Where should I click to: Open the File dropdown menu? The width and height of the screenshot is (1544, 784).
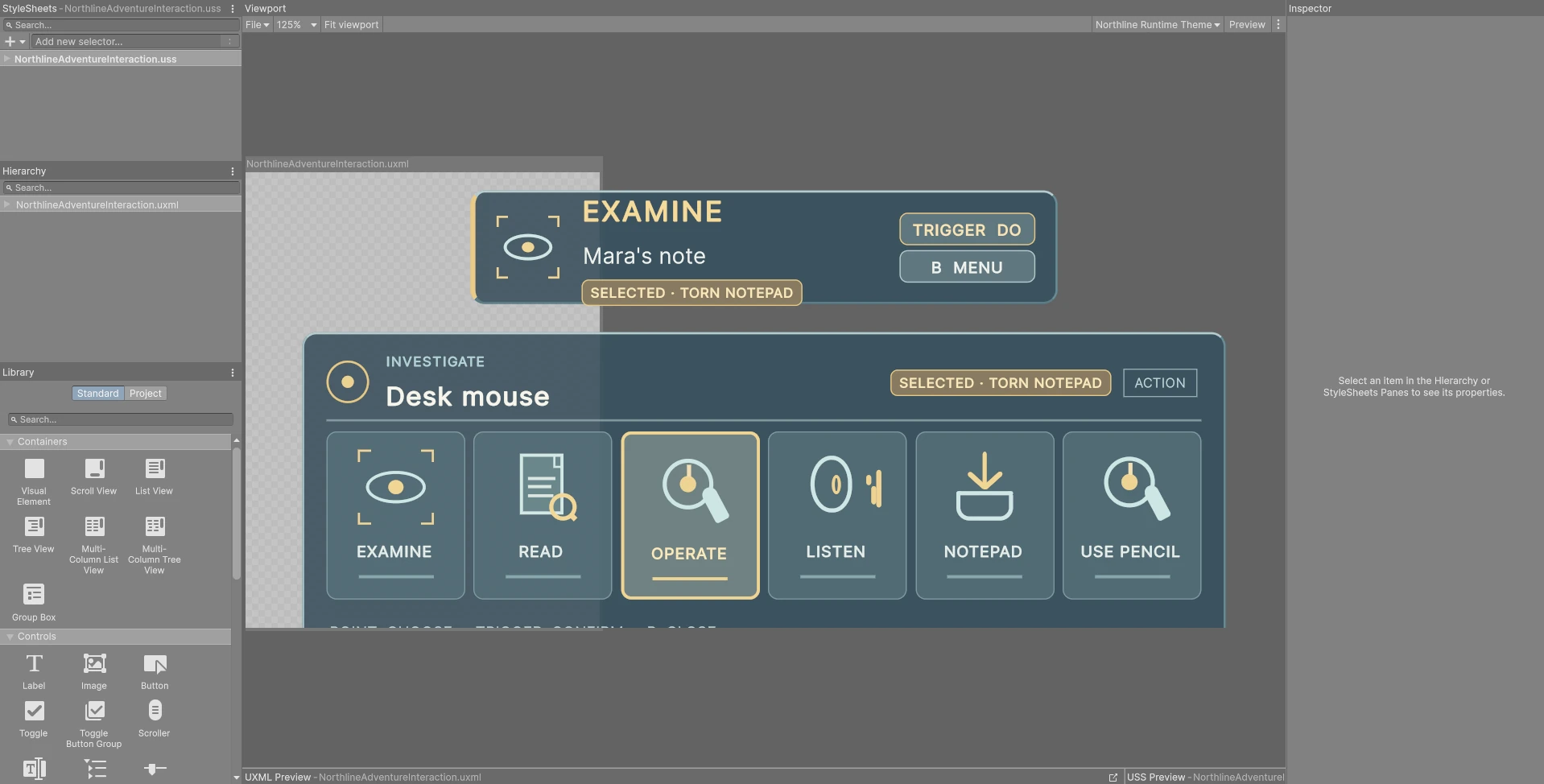258,25
